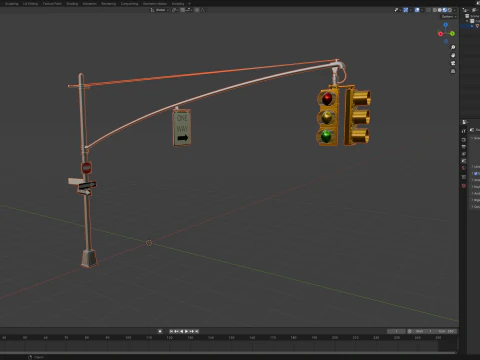Expand the Rigid Body World panel
Viewport: 480px width, 360px height.
pos(475,200)
